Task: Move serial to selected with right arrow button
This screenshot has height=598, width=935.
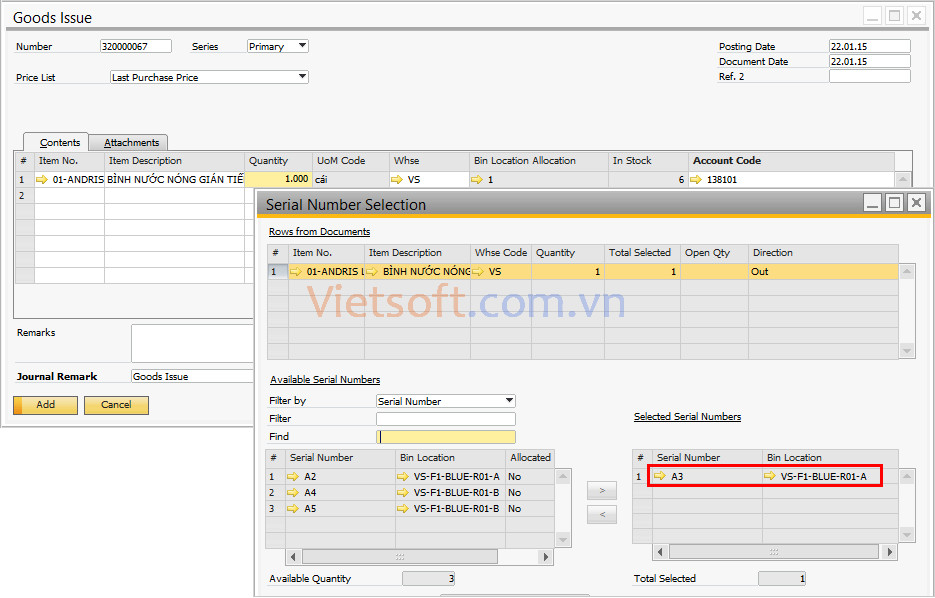Action: coord(601,491)
